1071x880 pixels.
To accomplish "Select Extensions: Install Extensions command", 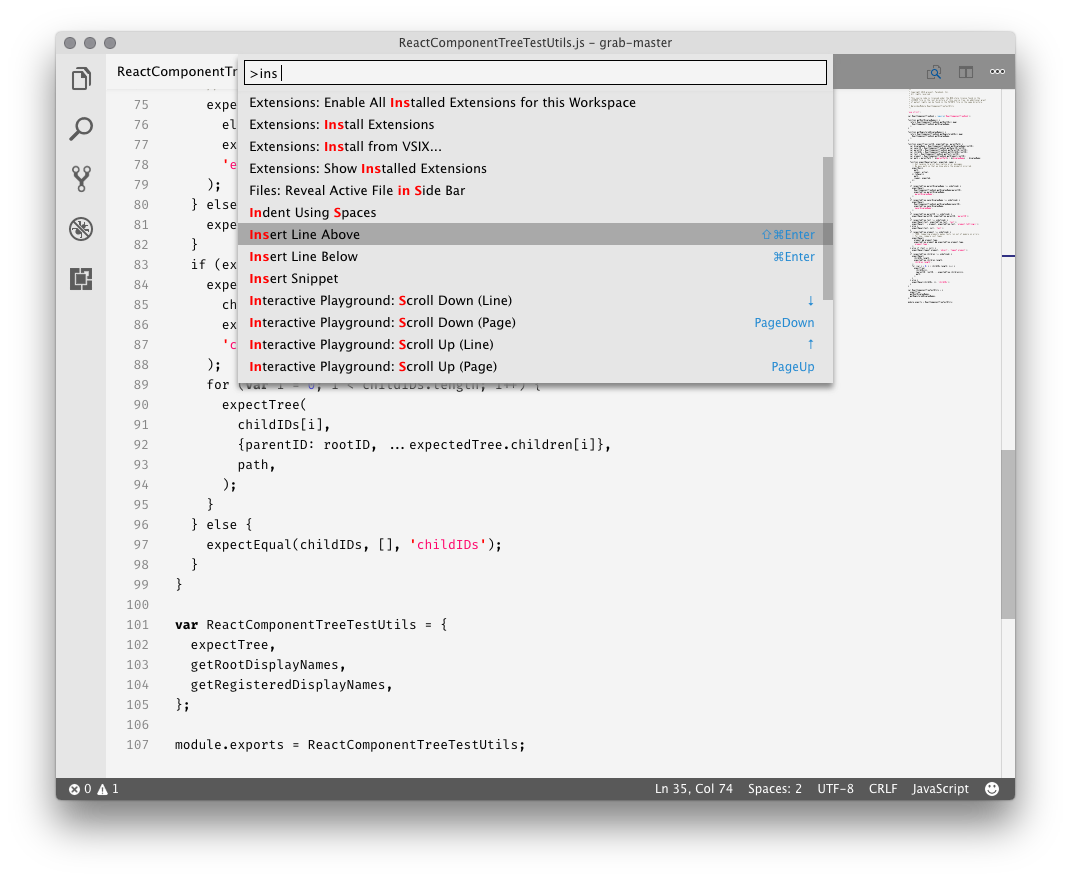I will click(530, 124).
